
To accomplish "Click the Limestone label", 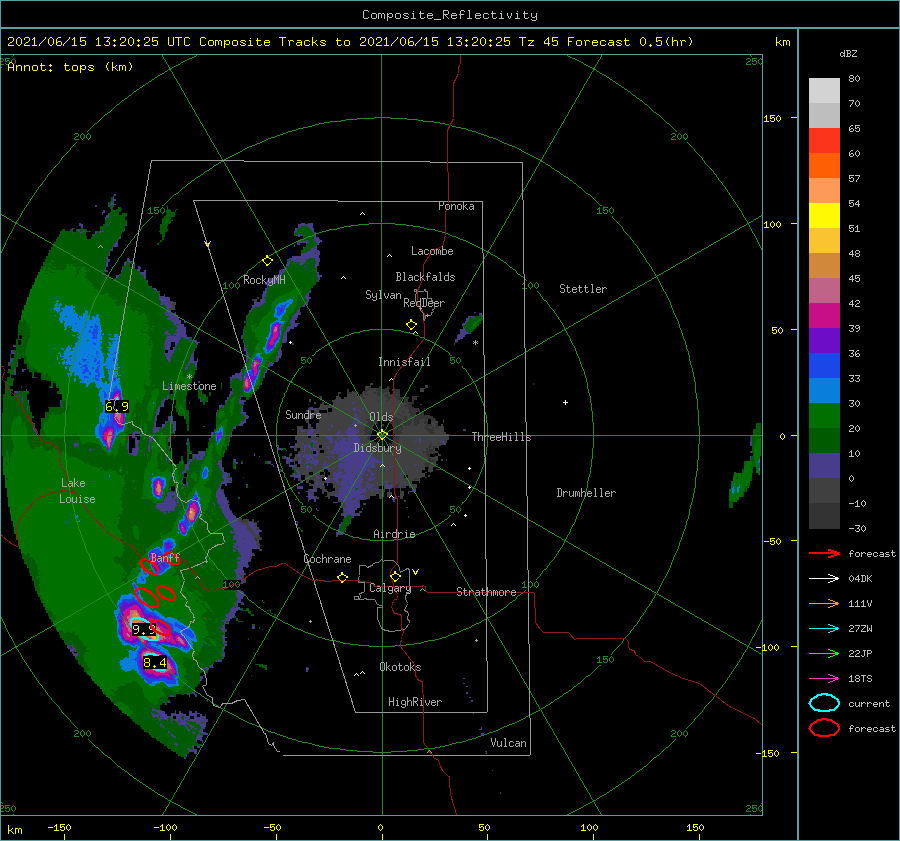I will coord(189,386).
